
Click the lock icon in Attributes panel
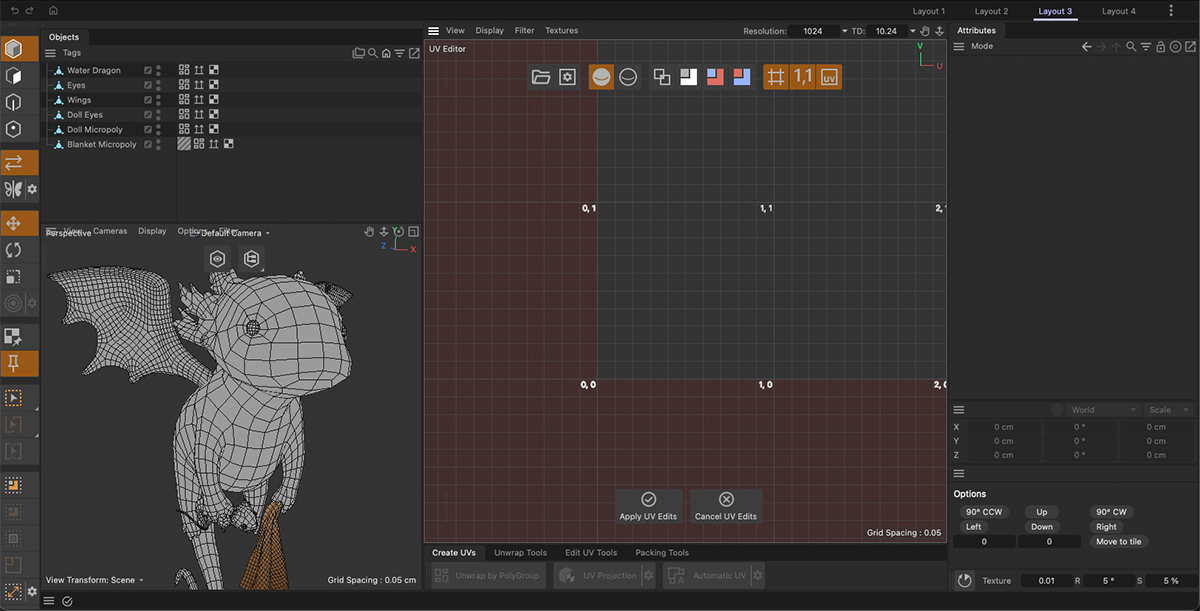click(x=1161, y=46)
